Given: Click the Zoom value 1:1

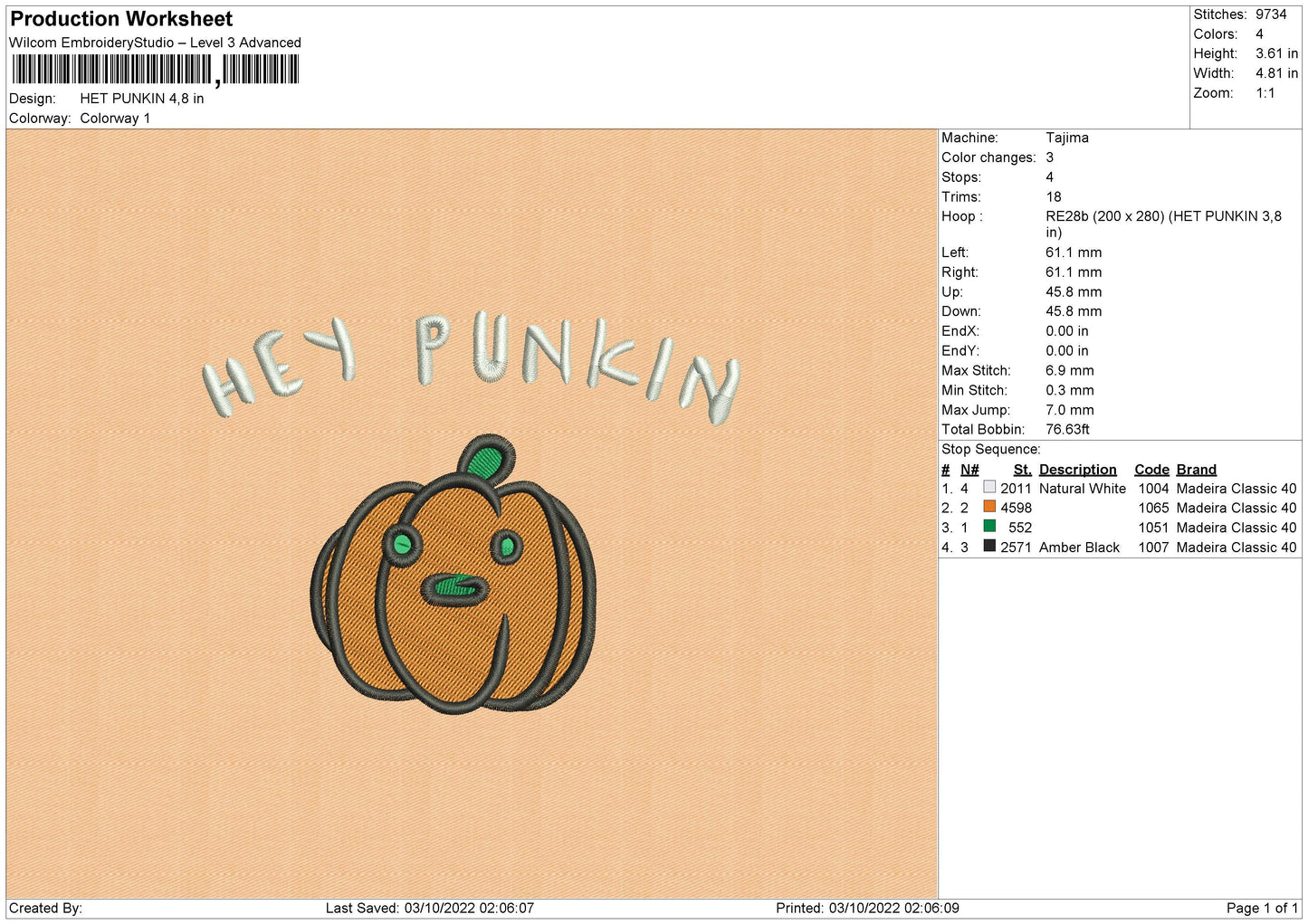Looking at the screenshot, I should tap(1265, 93).
